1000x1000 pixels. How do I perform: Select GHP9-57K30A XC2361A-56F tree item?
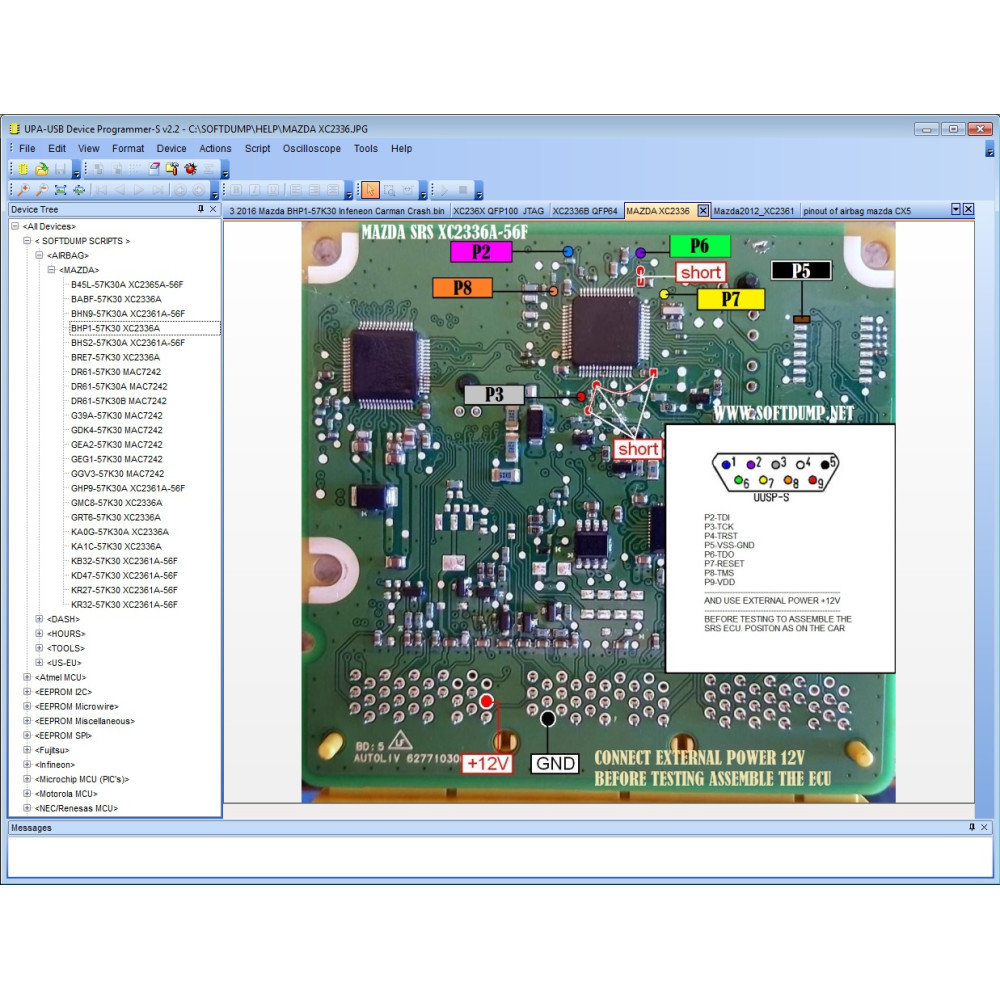(x=128, y=489)
